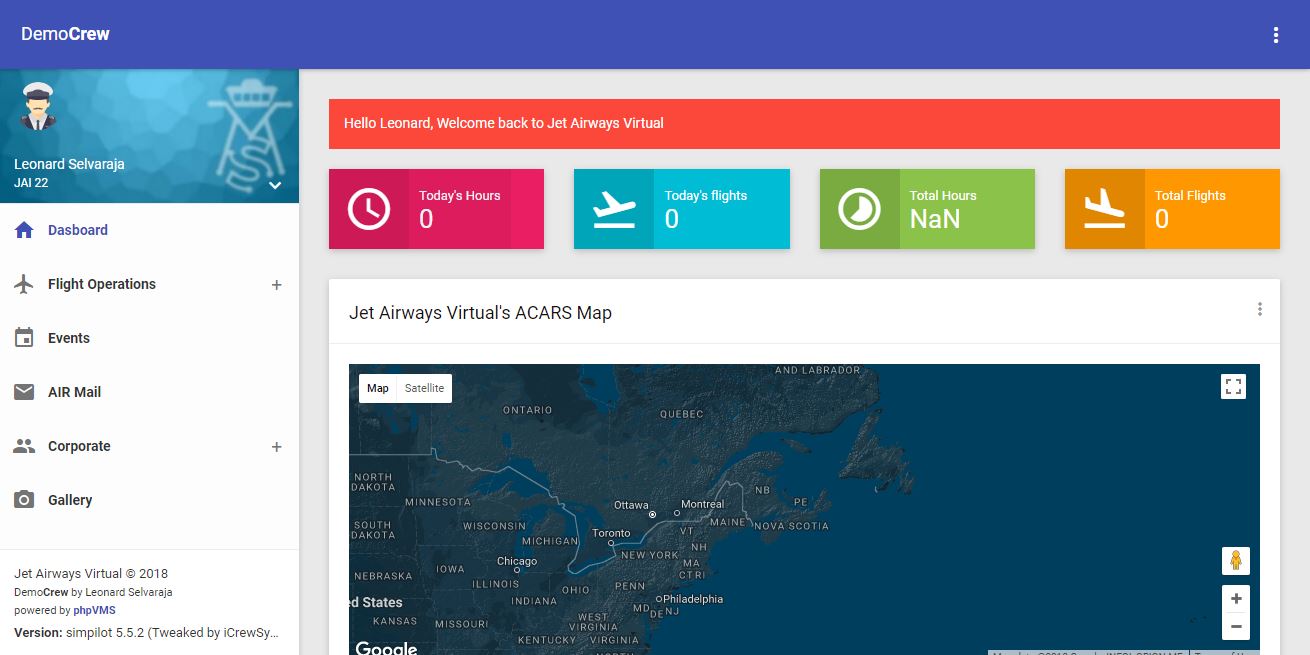The image size is (1310, 655).
Task: Select the Total Hours NaN value
Action: pos(935,219)
